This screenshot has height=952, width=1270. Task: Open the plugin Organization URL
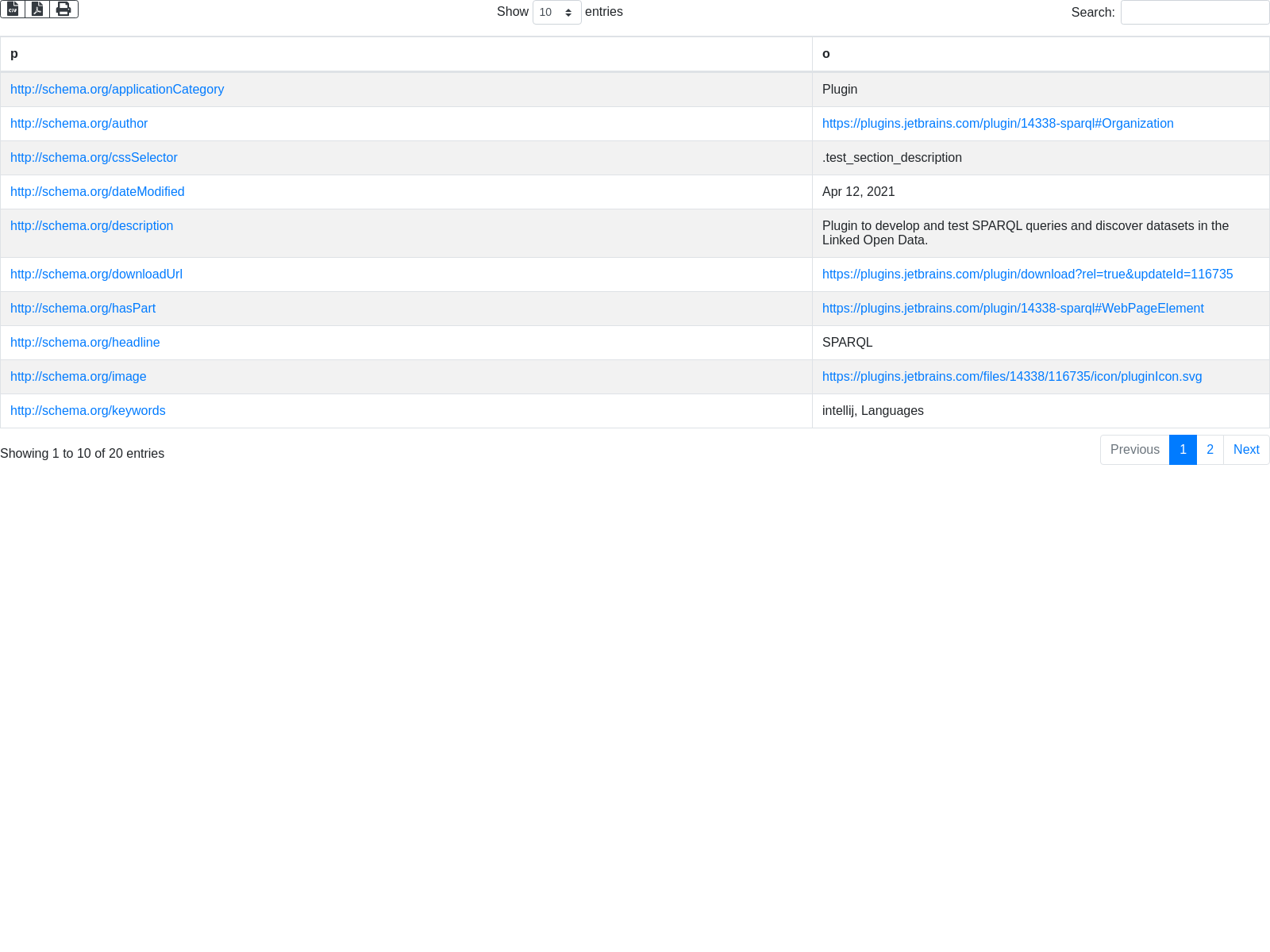[x=998, y=124]
